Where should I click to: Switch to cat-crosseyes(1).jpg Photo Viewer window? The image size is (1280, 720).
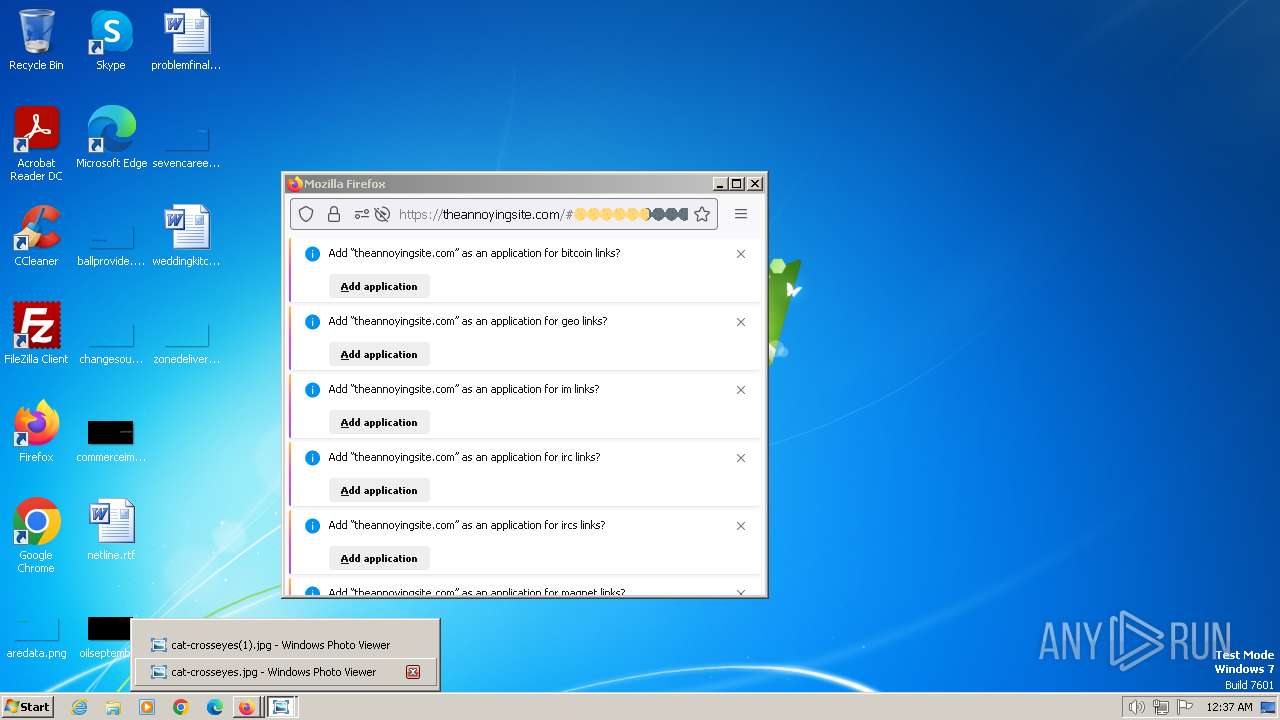click(x=285, y=645)
